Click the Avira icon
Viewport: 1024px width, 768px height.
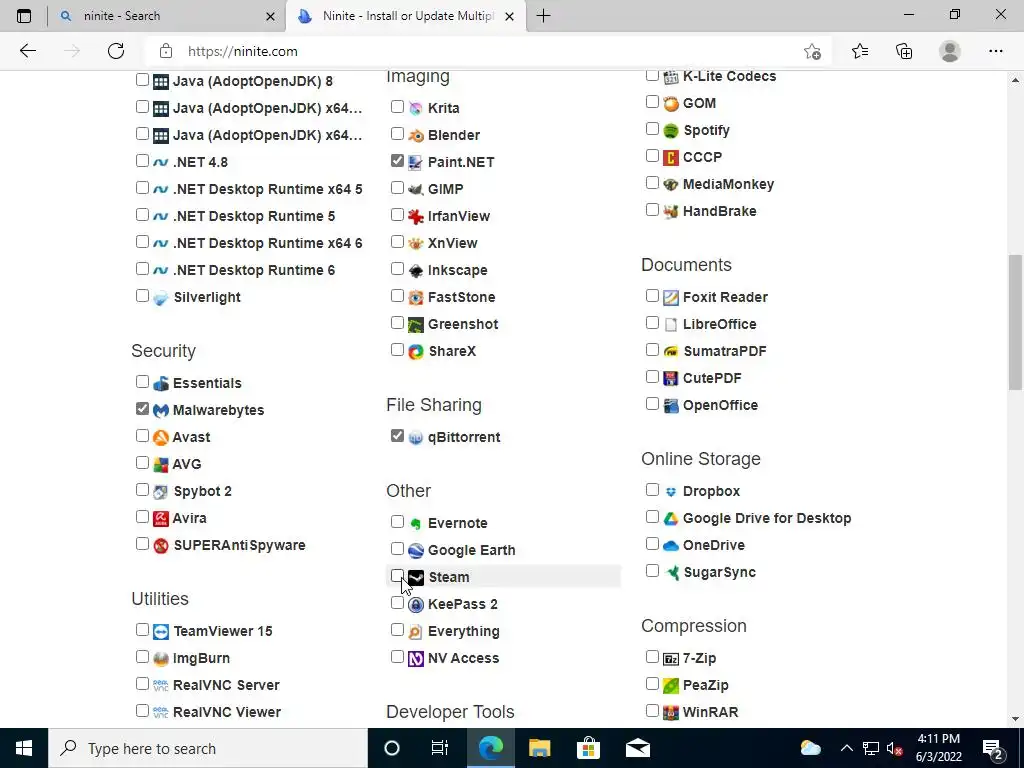[161, 519]
